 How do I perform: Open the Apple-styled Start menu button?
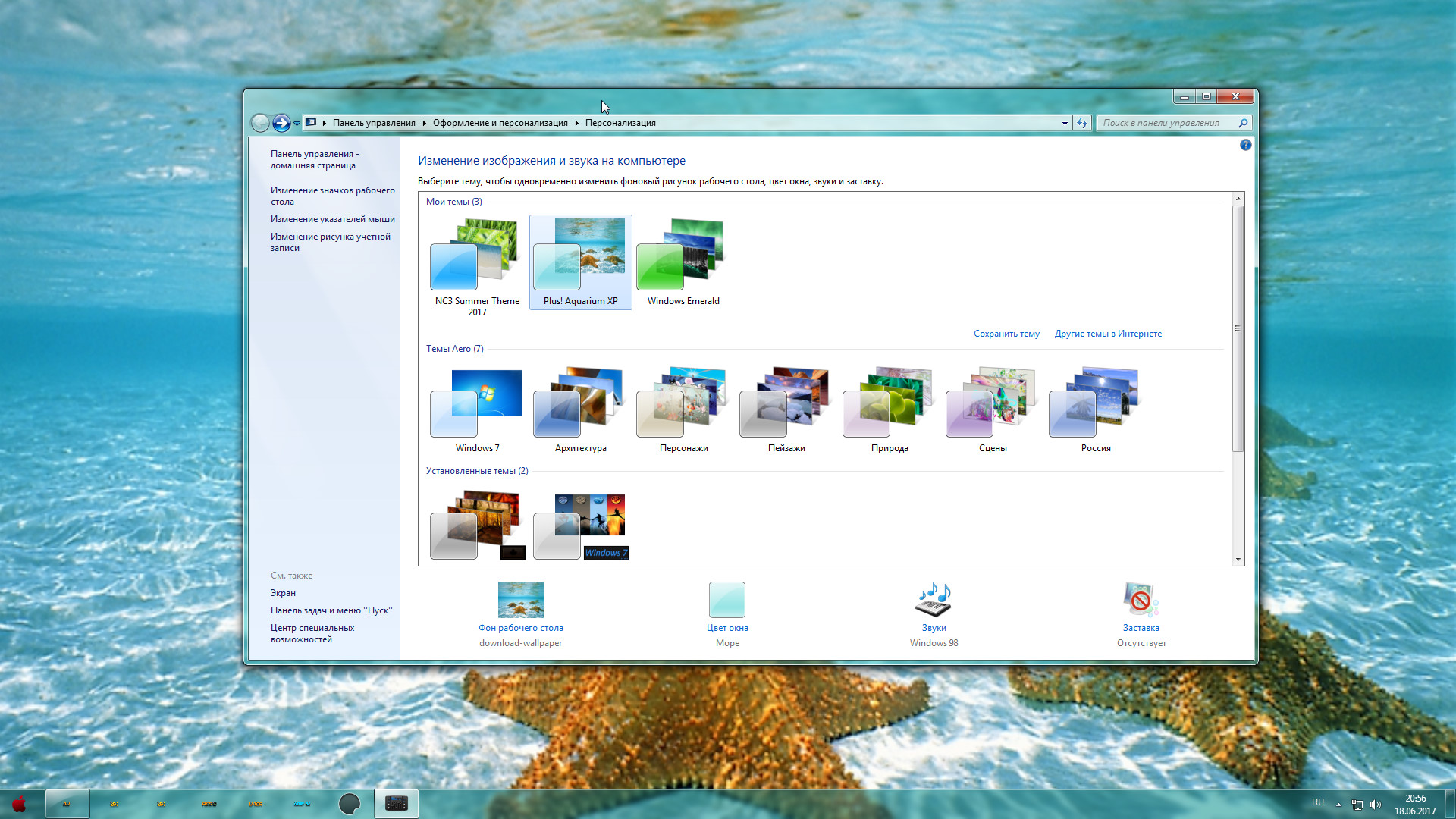tap(17, 803)
